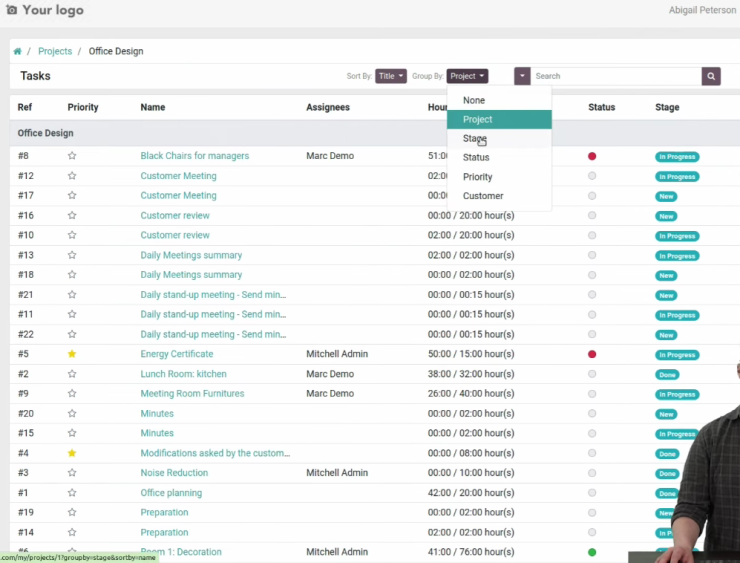Go to home via breadcrumb house icon
Image resolution: width=740 pixels, height=563 pixels.
[17, 51]
